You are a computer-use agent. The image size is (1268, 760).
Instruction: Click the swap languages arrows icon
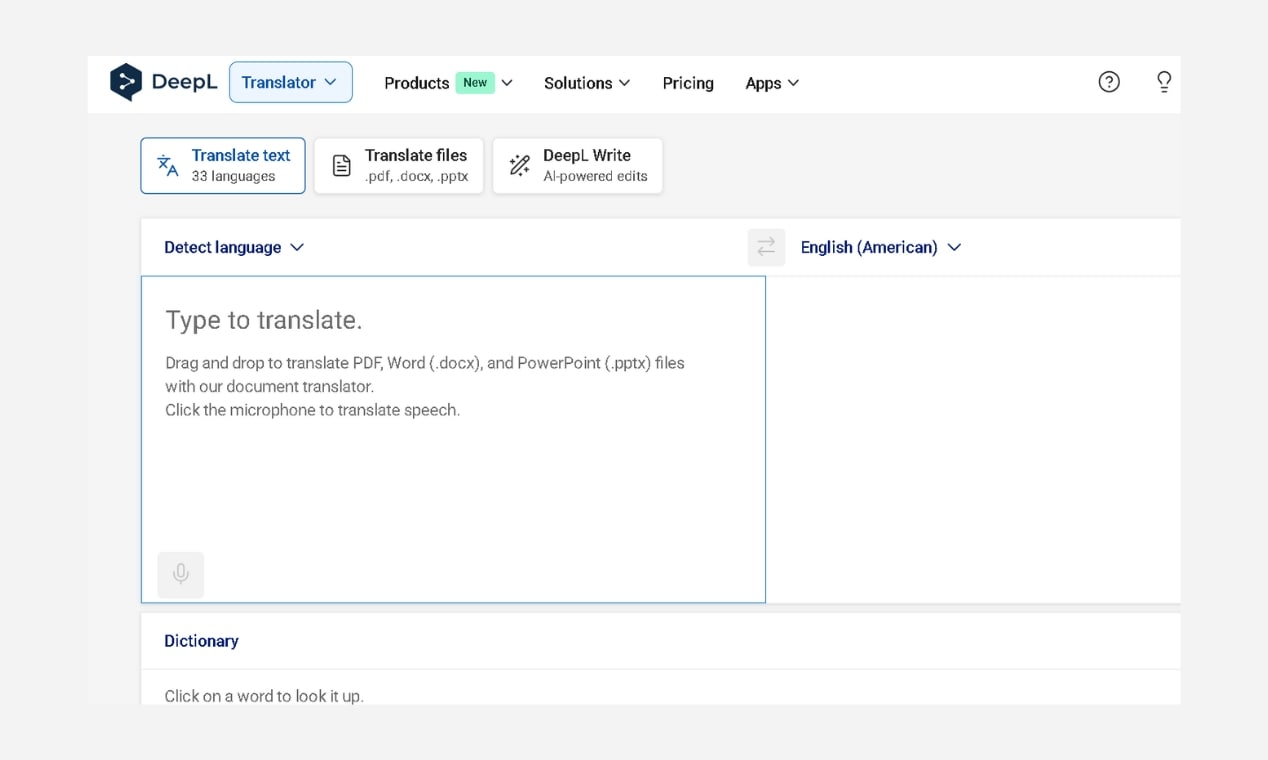point(766,247)
